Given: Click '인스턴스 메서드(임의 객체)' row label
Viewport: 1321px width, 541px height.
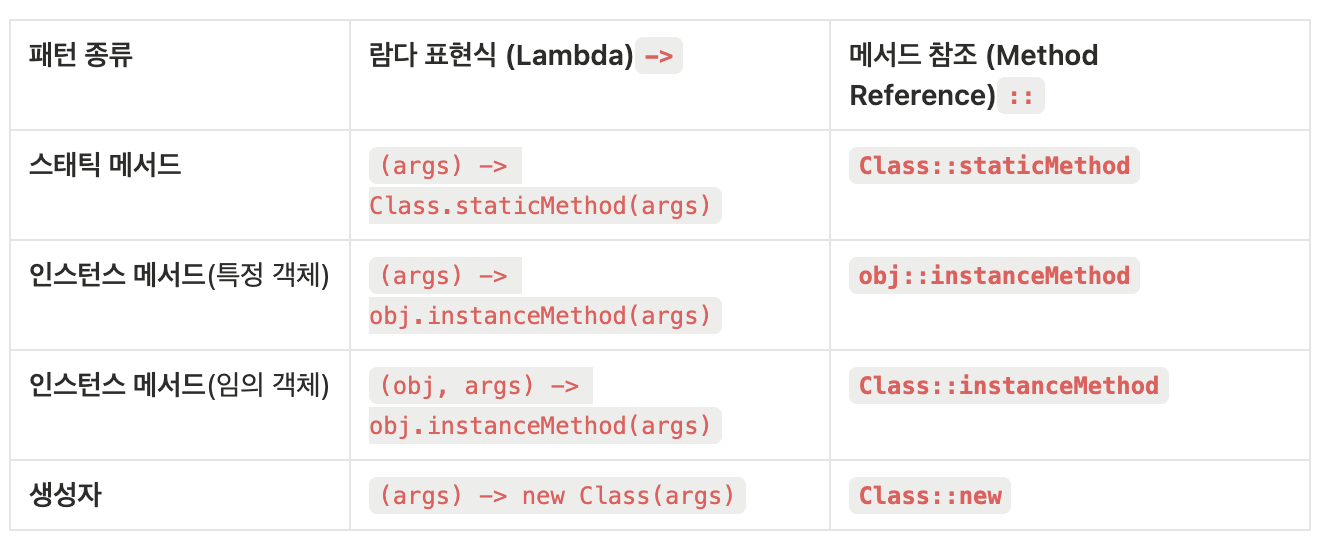Looking at the screenshot, I should [180, 385].
